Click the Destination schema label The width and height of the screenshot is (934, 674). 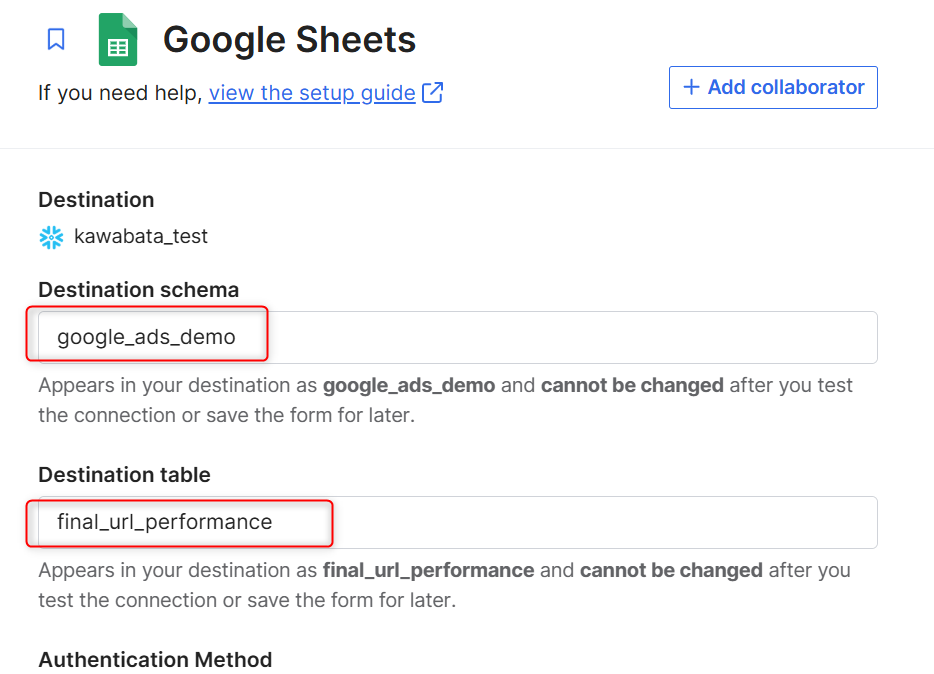[x=139, y=289]
